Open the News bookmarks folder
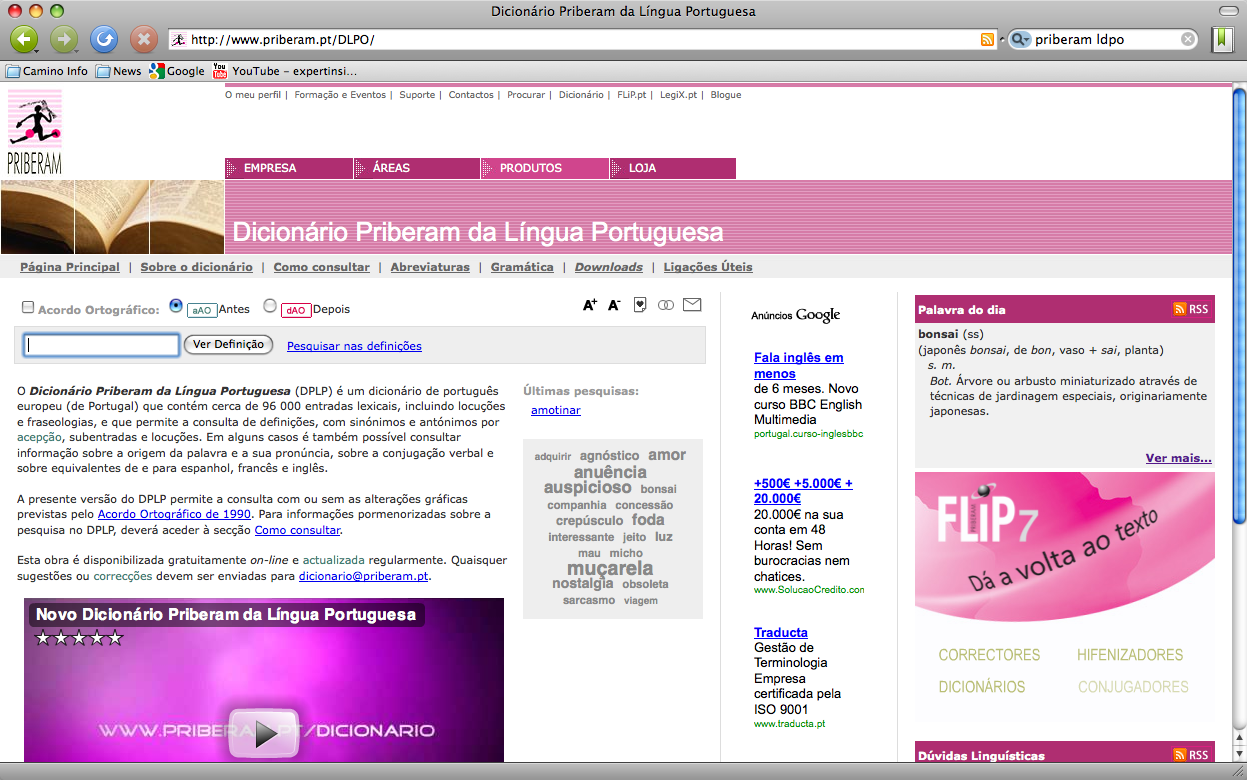Viewport: 1247px width, 780px height. tap(119, 71)
